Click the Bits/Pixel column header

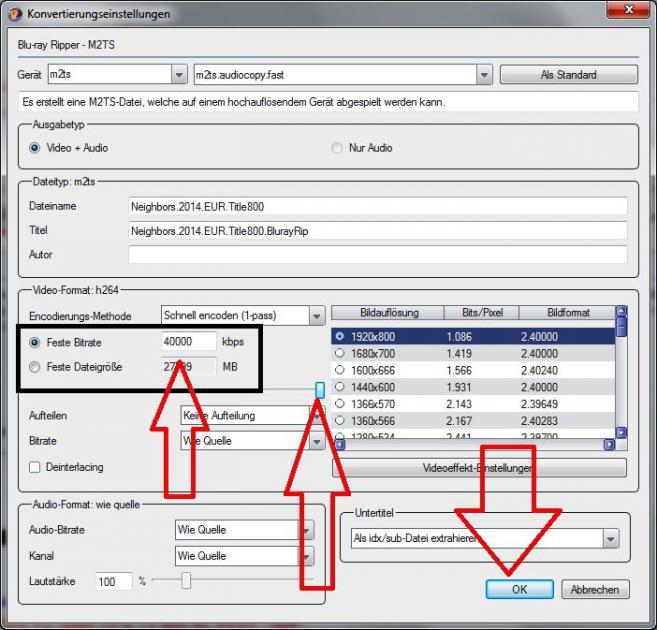pyautogui.click(x=482, y=312)
